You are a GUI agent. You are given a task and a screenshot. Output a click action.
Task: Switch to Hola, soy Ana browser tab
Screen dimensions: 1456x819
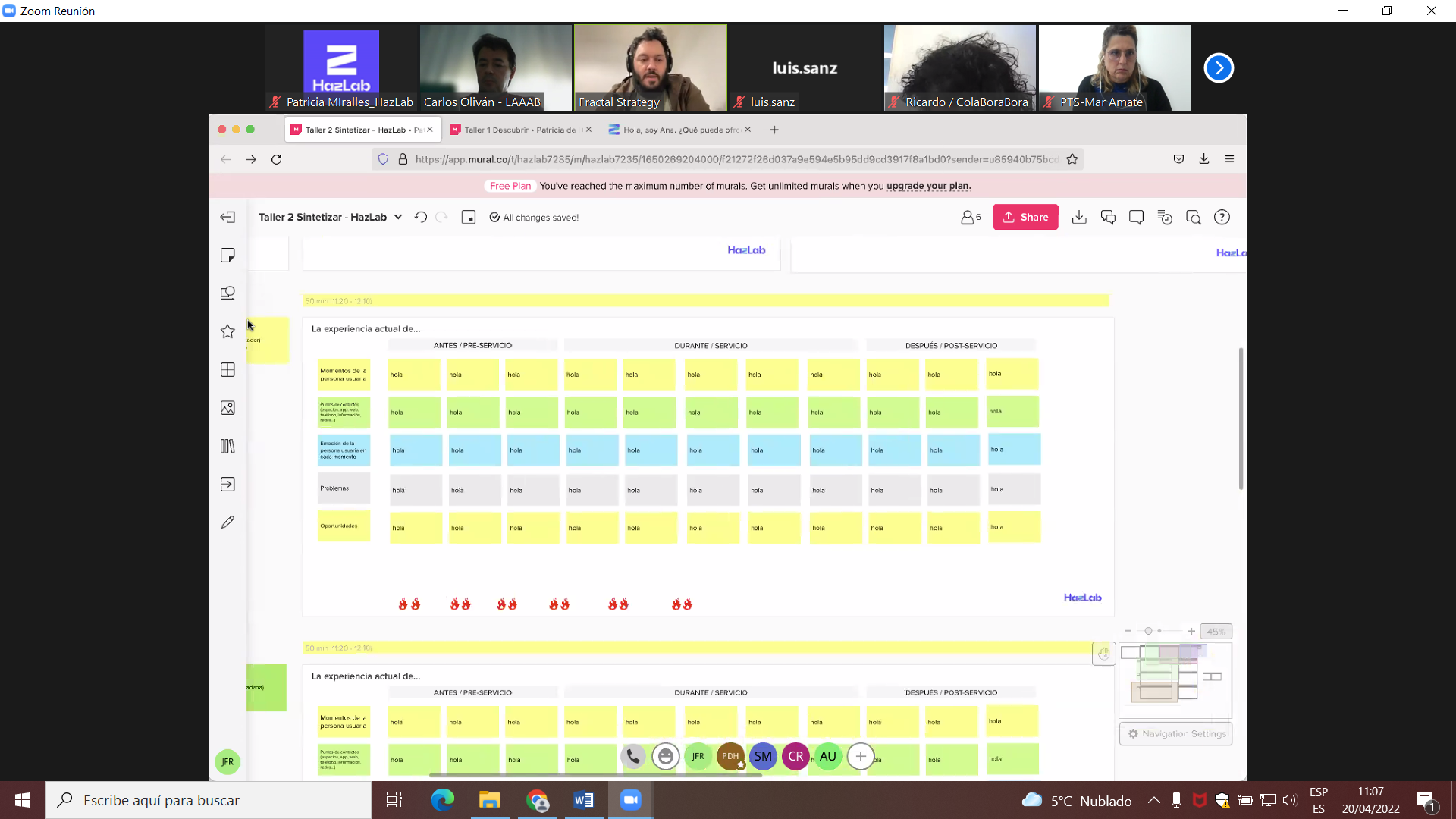coord(679,130)
